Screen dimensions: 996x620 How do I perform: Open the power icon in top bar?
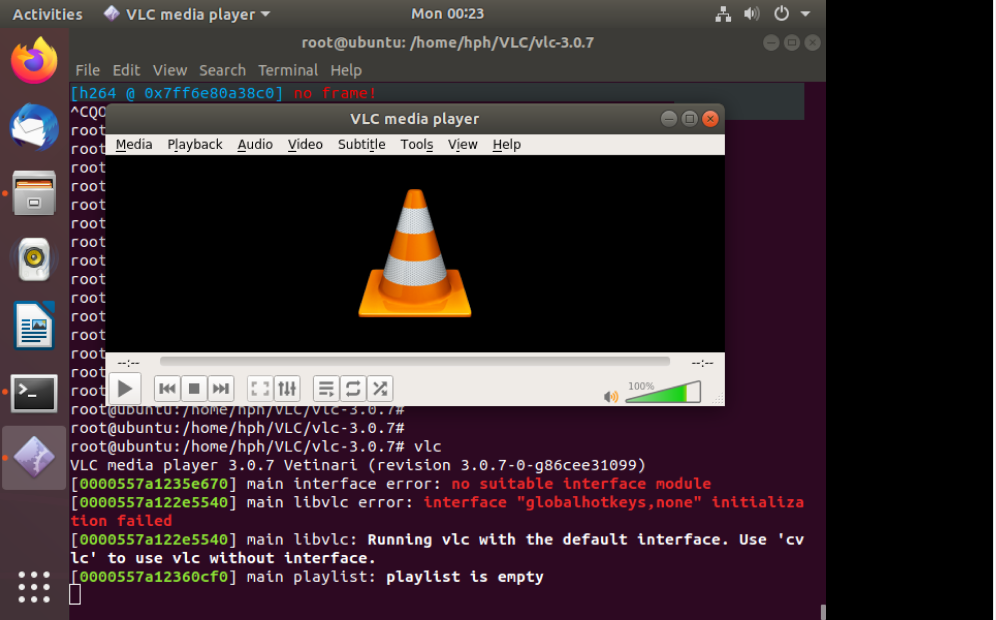781,14
